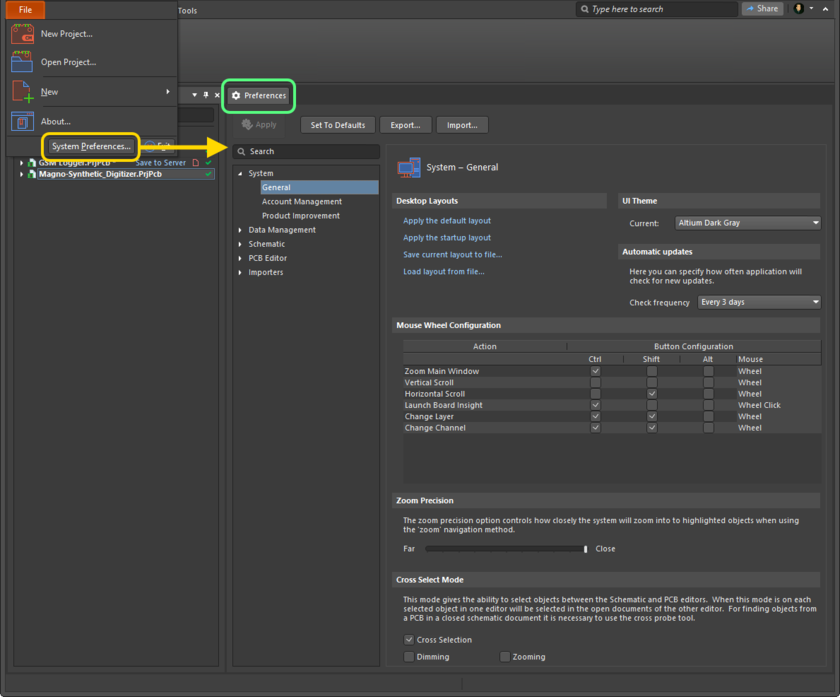Click the New document icon in File menu

[22, 92]
